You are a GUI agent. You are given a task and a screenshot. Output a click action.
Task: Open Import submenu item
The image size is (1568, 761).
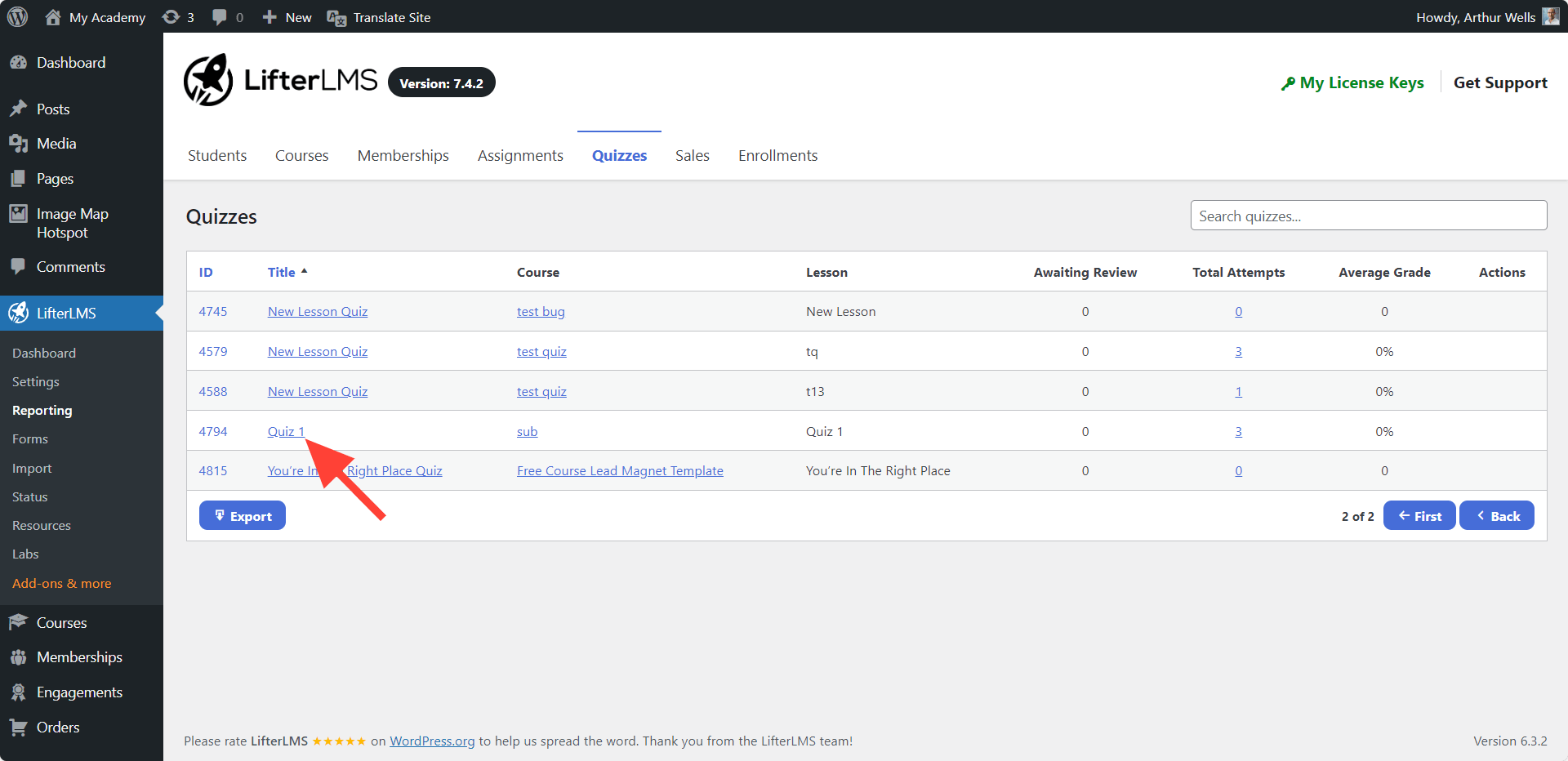(x=32, y=468)
